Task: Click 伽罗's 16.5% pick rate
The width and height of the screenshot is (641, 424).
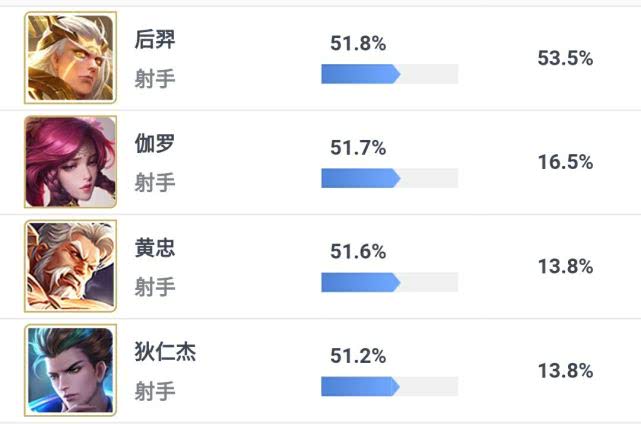Action: [x=565, y=162]
